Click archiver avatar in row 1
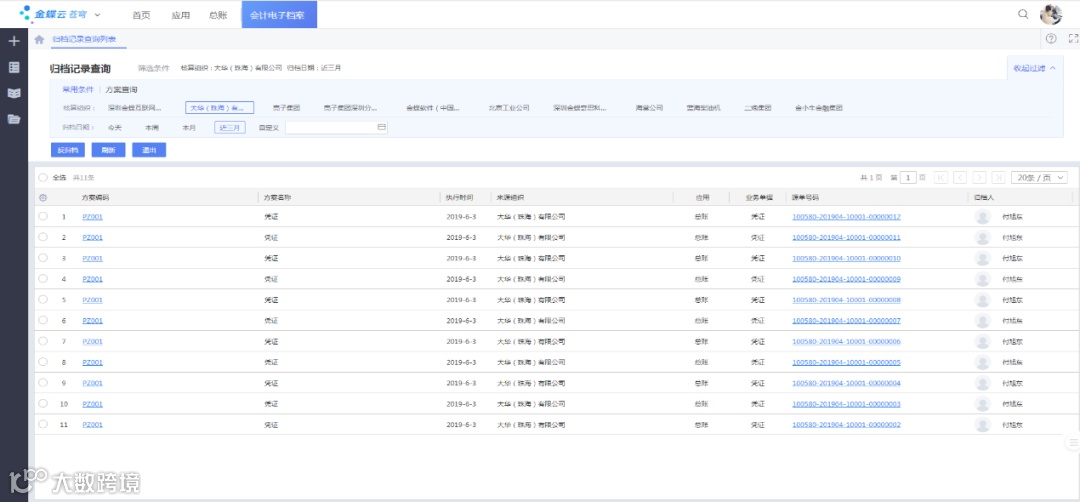1080x502 pixels. pos(983,217)
